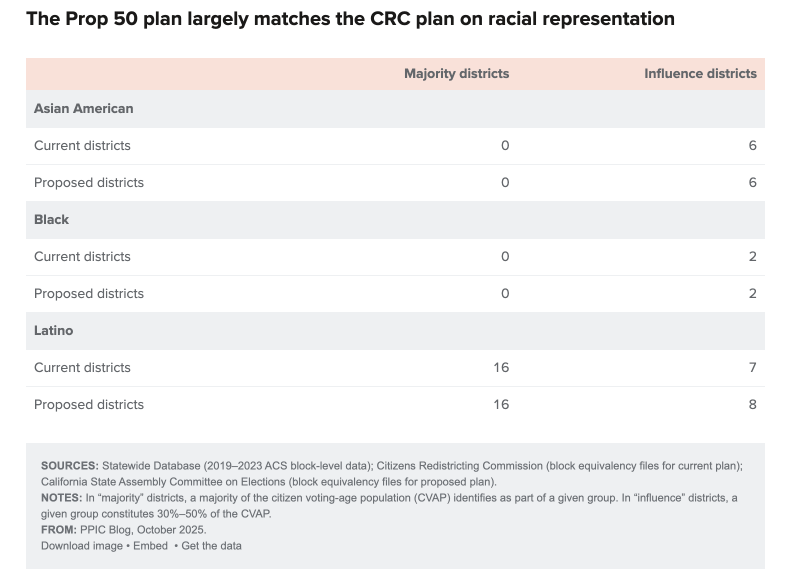809x582 pixels.
Task: Select Proposed districts label under Latino
Action: [89, 404]
